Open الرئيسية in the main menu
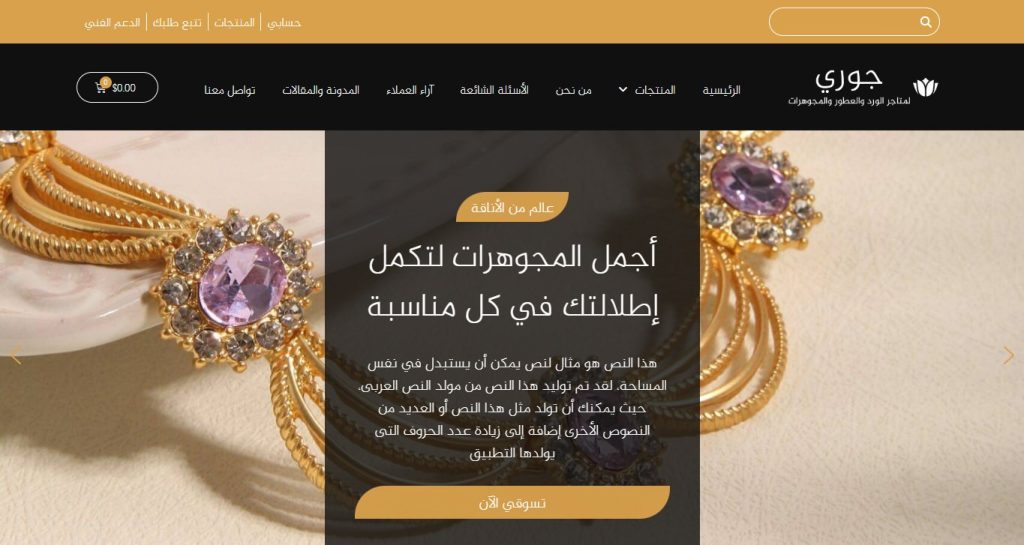The height and width of the screenshot is (545, 1024). click(721, 90)
